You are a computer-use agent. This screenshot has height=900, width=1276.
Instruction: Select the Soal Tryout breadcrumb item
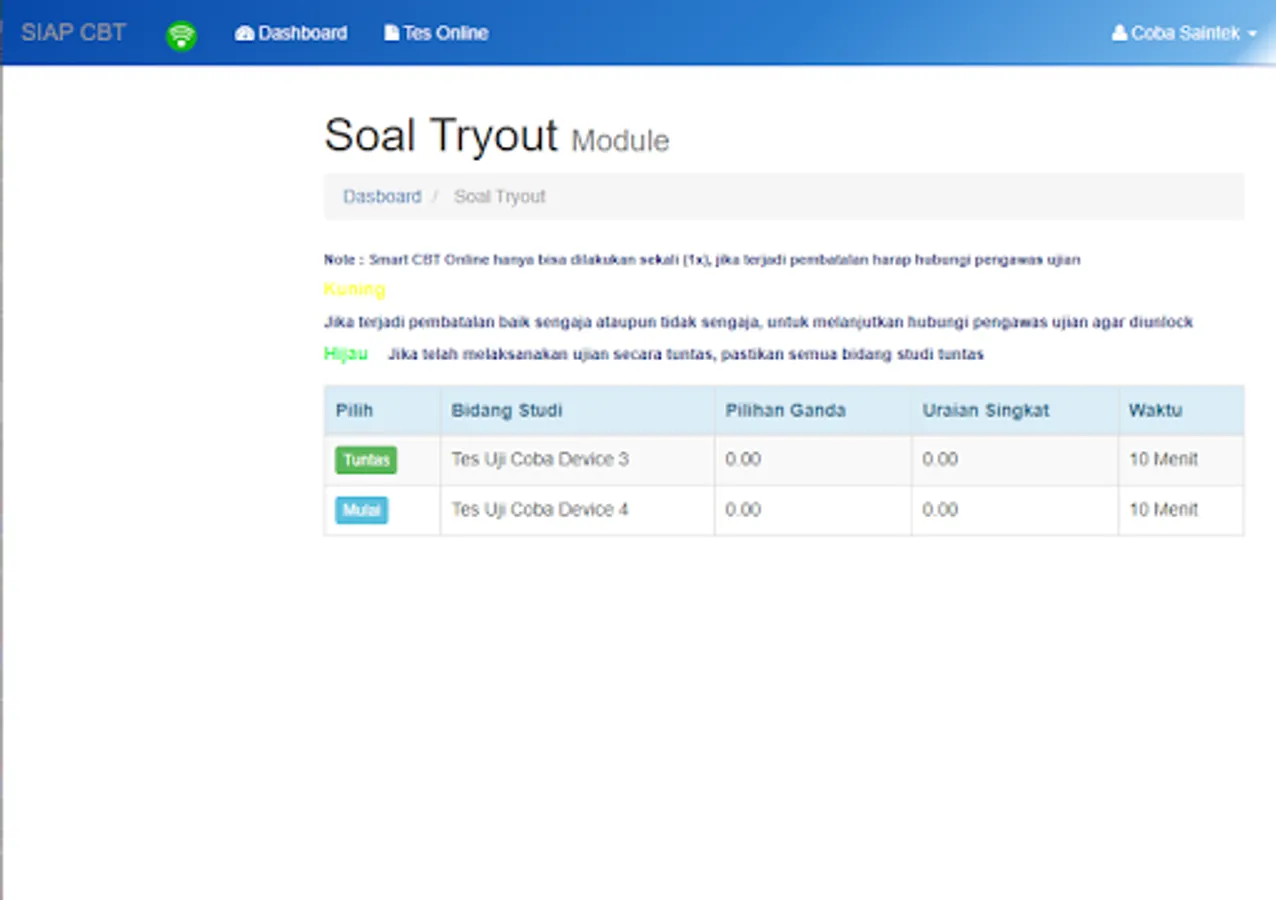click(x=499, y=196)
